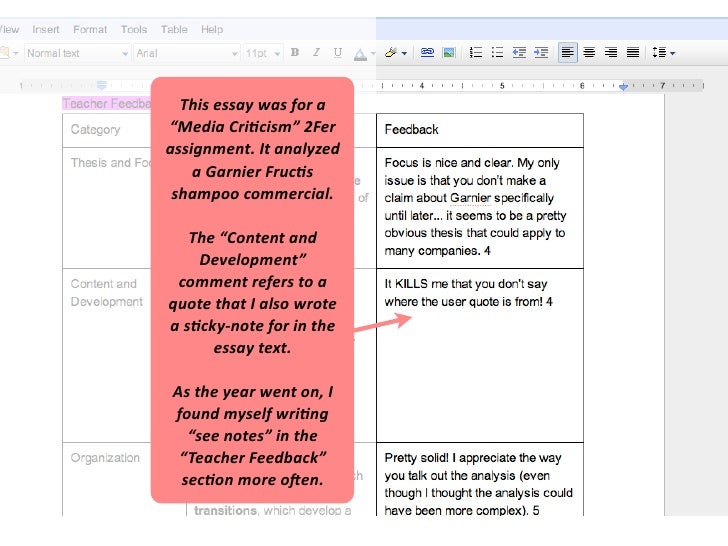Select left text alignment
Image resolution: width=728 pixels, height=546 pixels.
(567, 52)
